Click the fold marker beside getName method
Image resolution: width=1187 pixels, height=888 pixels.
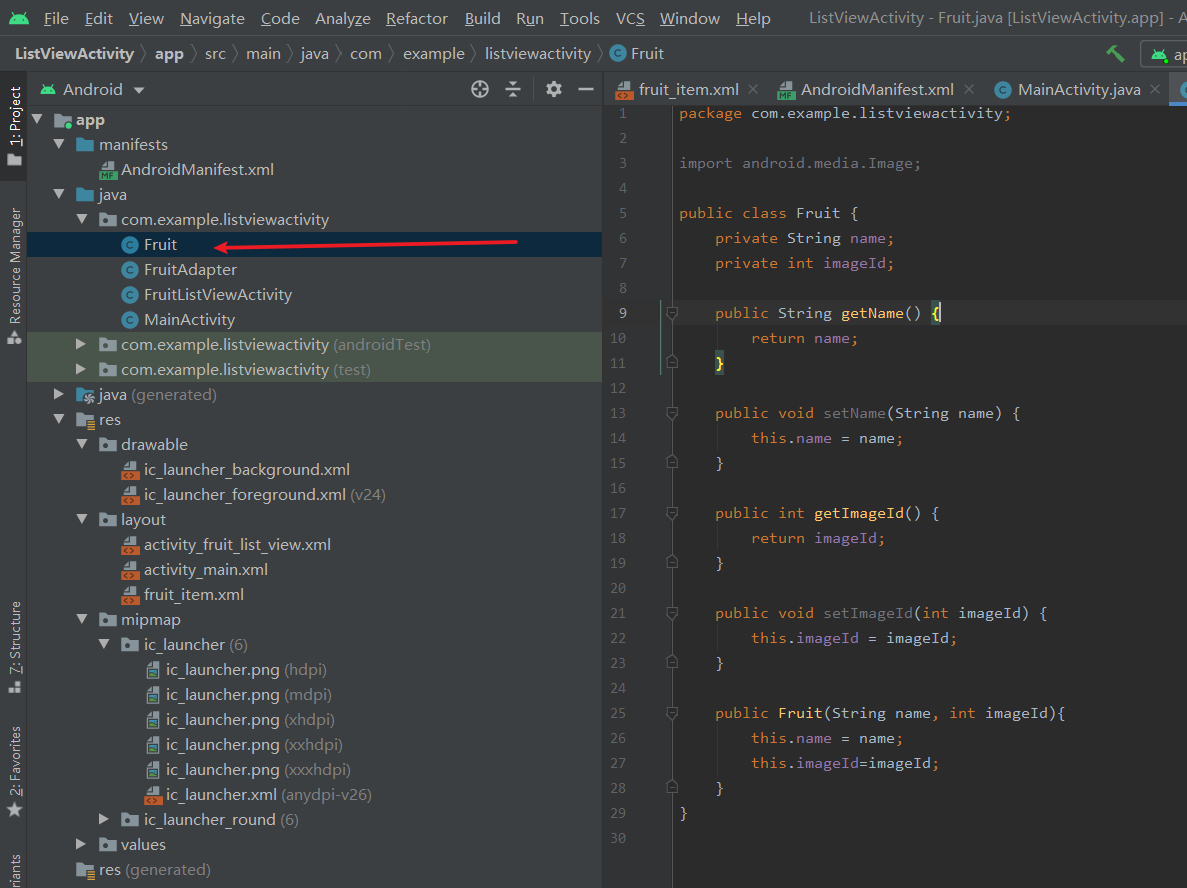point(671,313)
